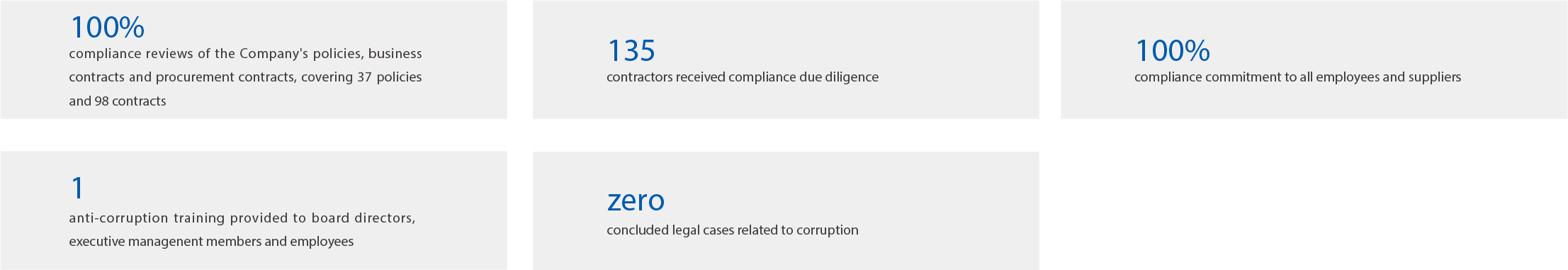Click the 'and 98 contracts' line
The height and width of the screenshot is (270, 1568).
pyautogui.click(x=118, y=101)
